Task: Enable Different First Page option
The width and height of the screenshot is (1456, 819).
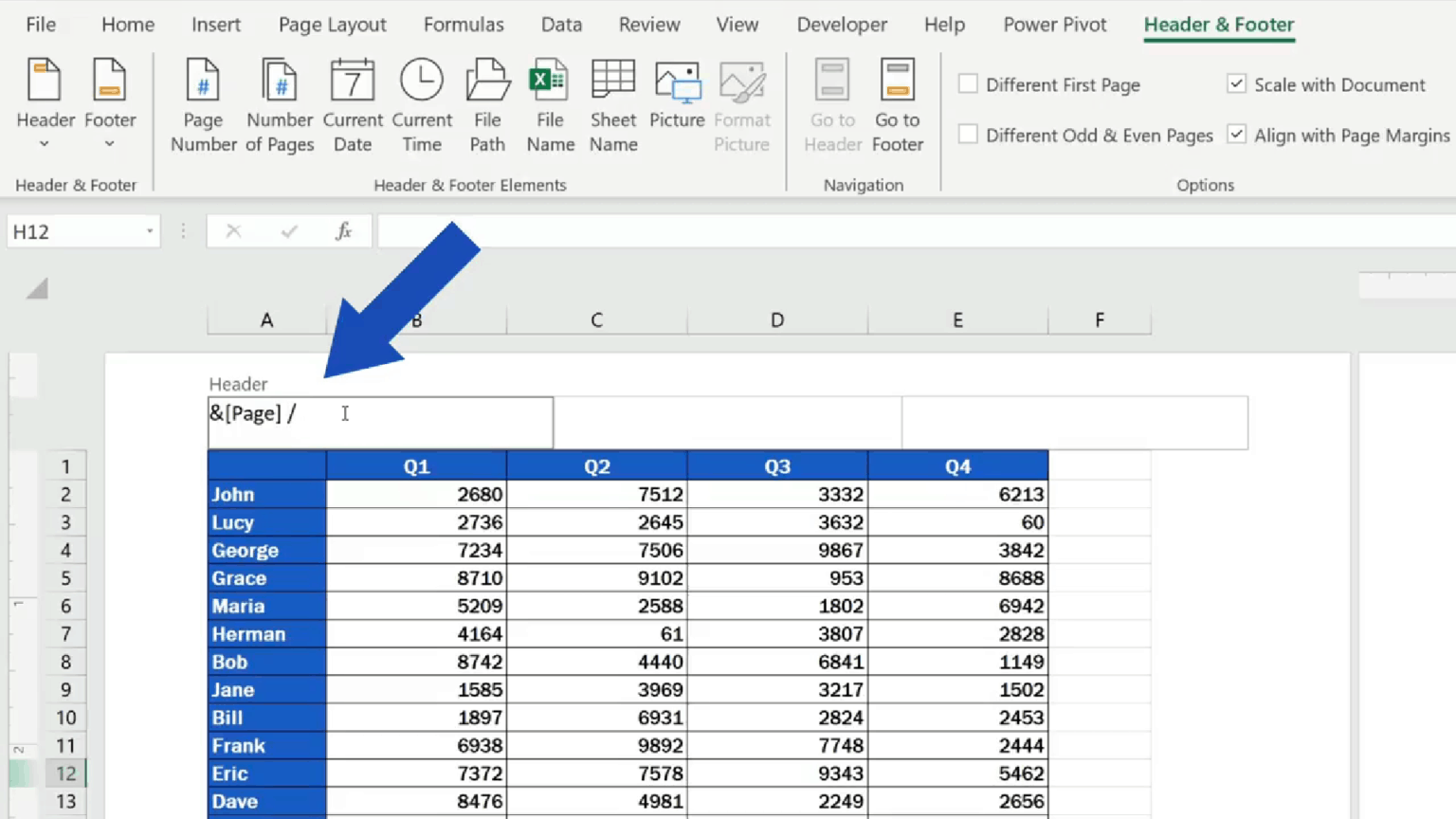Action: click(968, 84)
